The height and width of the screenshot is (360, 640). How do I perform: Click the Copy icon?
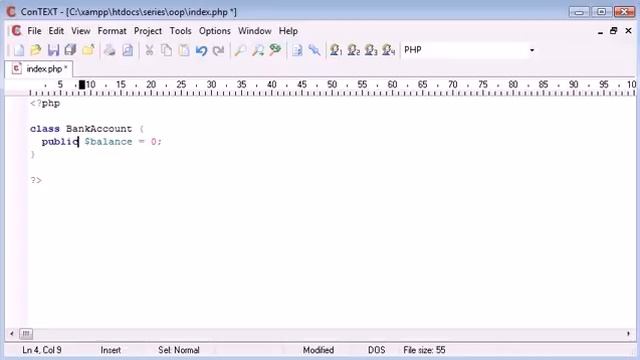166,50
